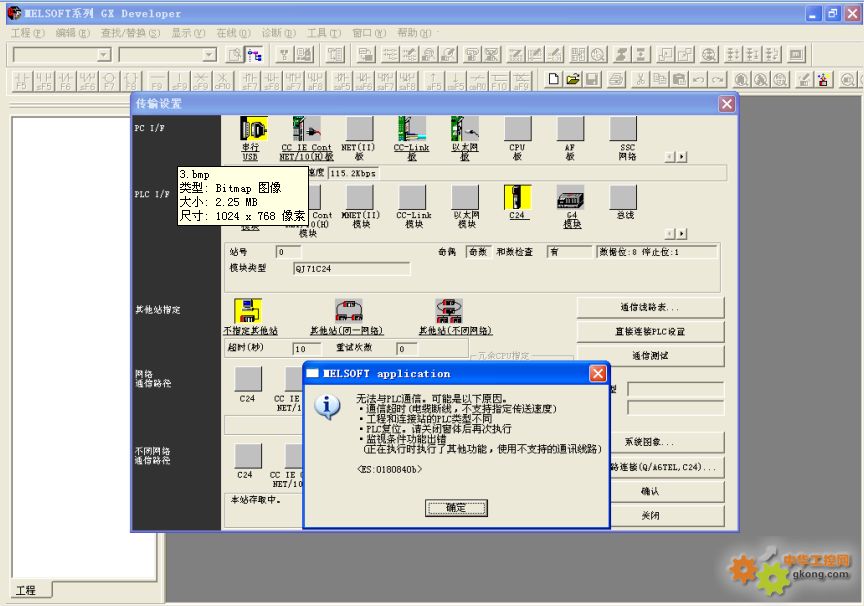864x606 pixels.
Task: Open the 工具 (Tools) menu
Action: click(x=323, y=33)
